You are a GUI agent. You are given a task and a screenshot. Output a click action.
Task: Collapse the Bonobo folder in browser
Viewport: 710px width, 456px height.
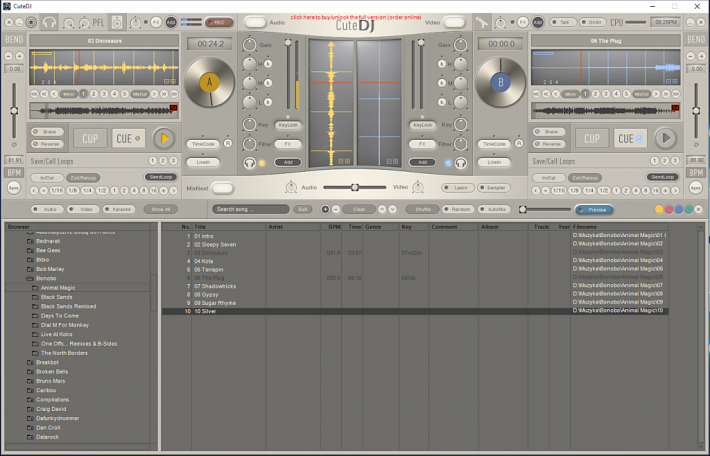click(30, 278)
